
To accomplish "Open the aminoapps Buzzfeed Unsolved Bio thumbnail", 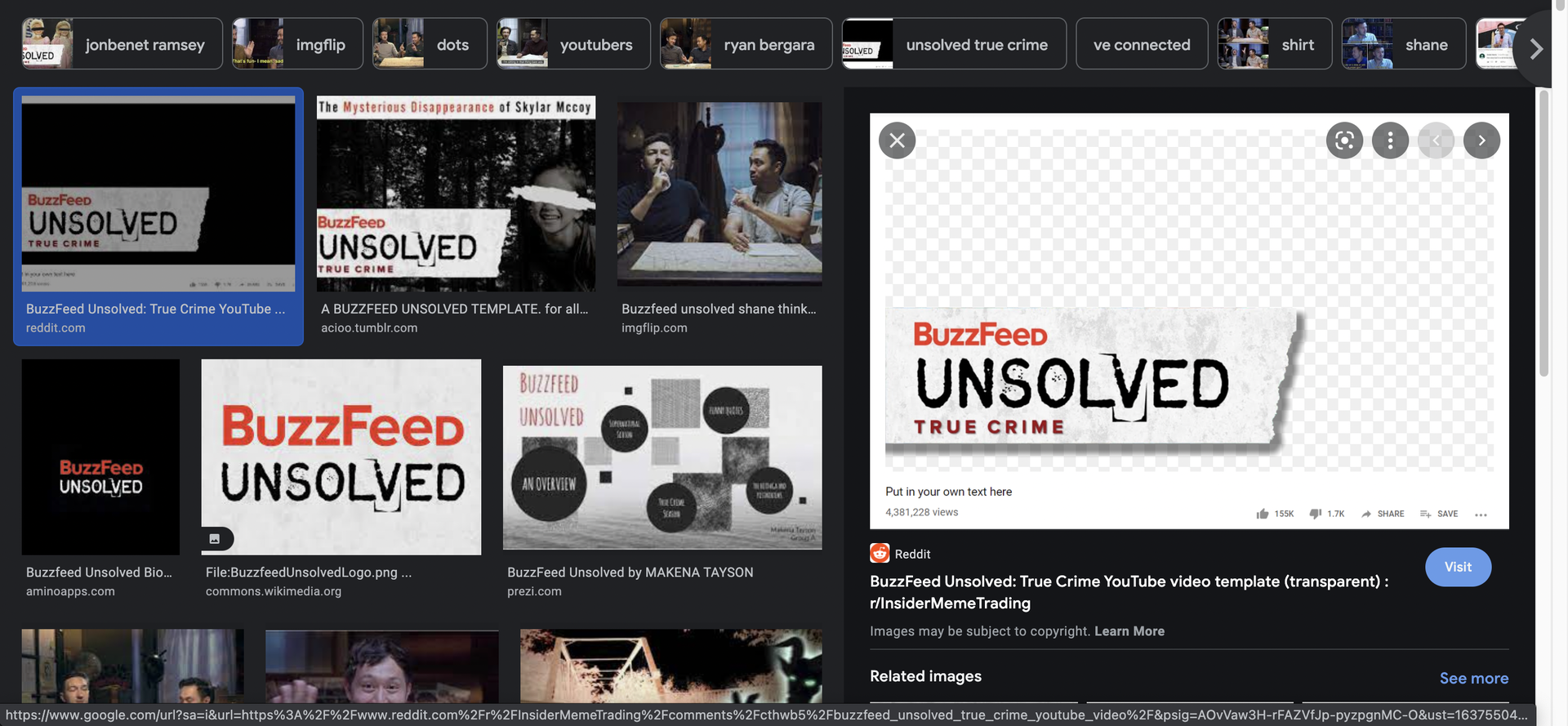I will (x=100, y=457).
